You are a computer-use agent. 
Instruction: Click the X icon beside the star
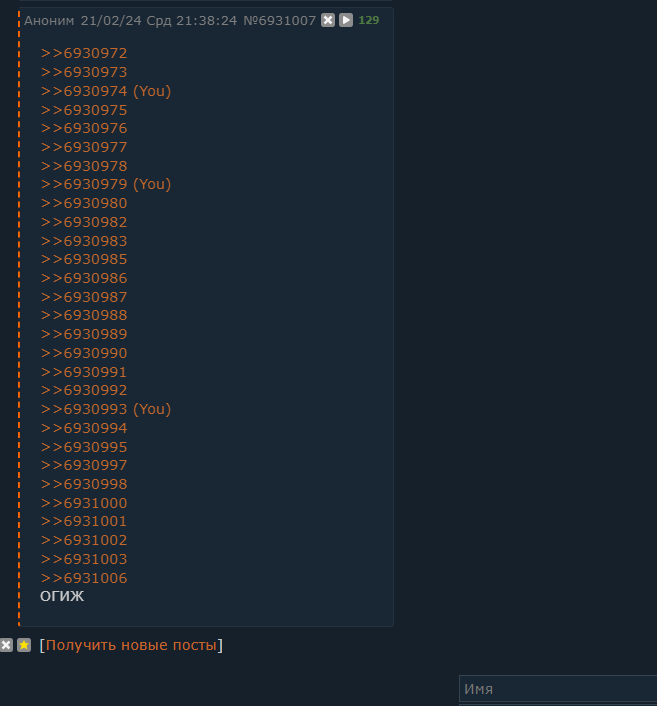point(6,645)
